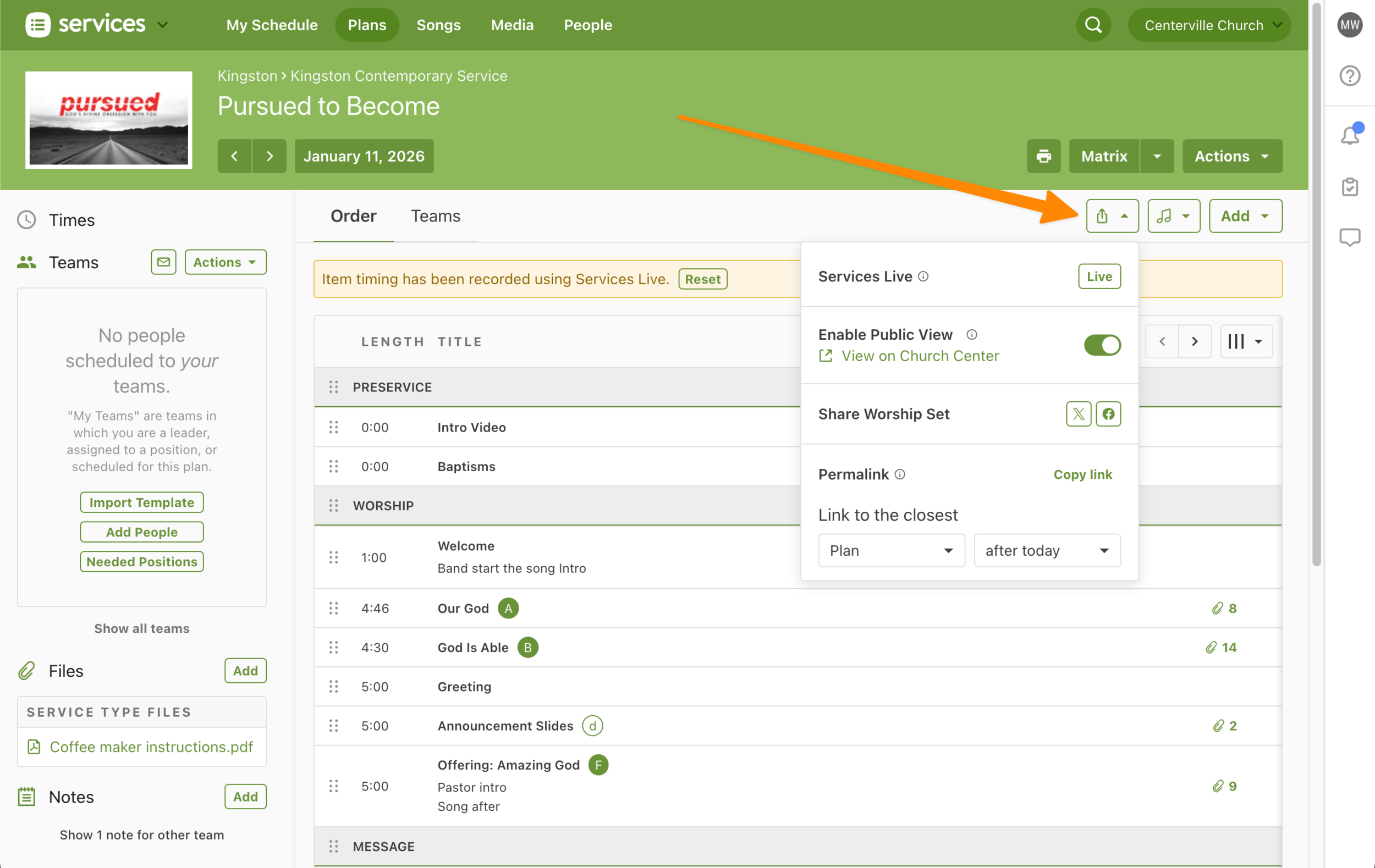1375x868 pixels.
Task: Click next columns arrow in order table
Action: [1195, 341]
